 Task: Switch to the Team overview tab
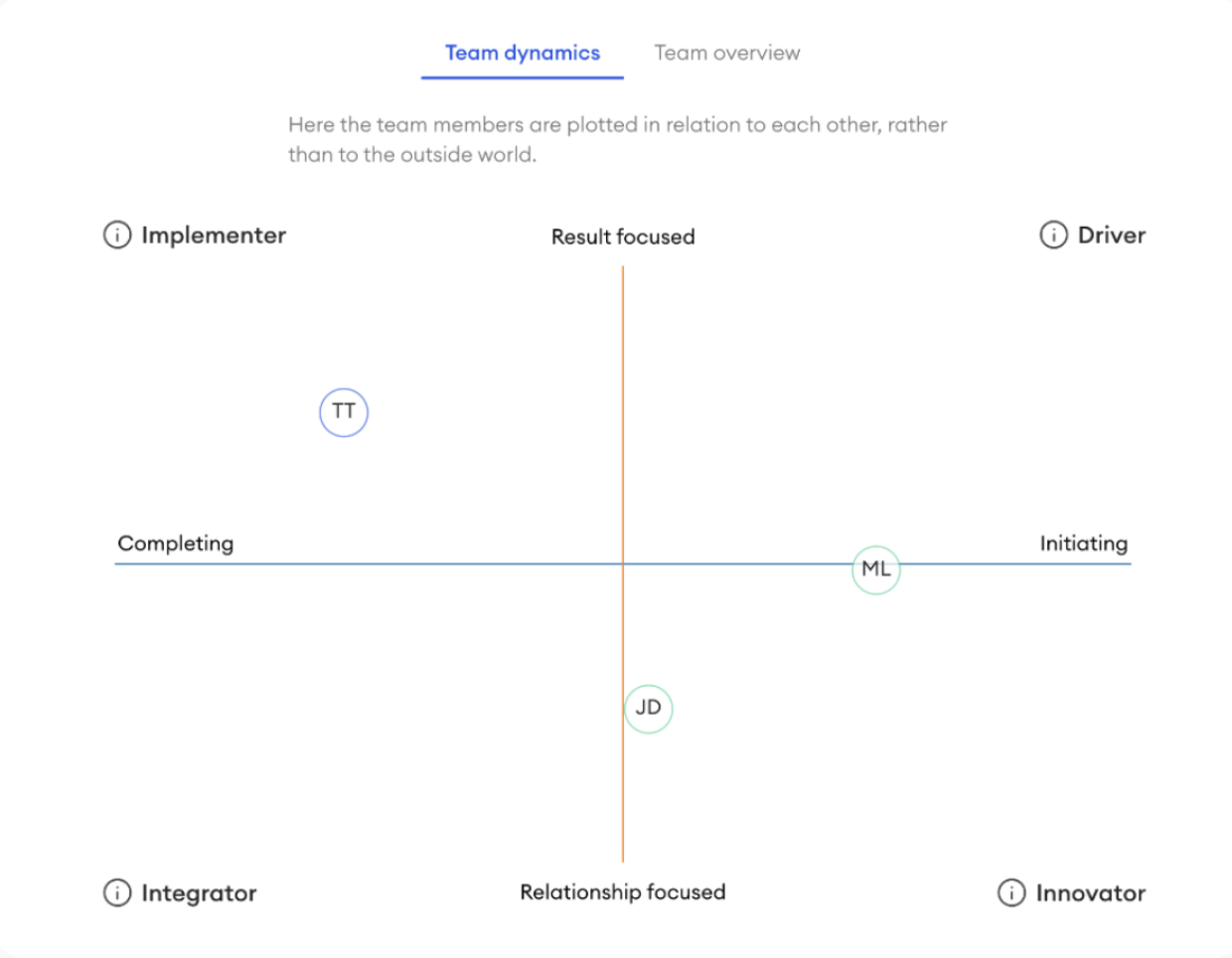tap(727, 54)
